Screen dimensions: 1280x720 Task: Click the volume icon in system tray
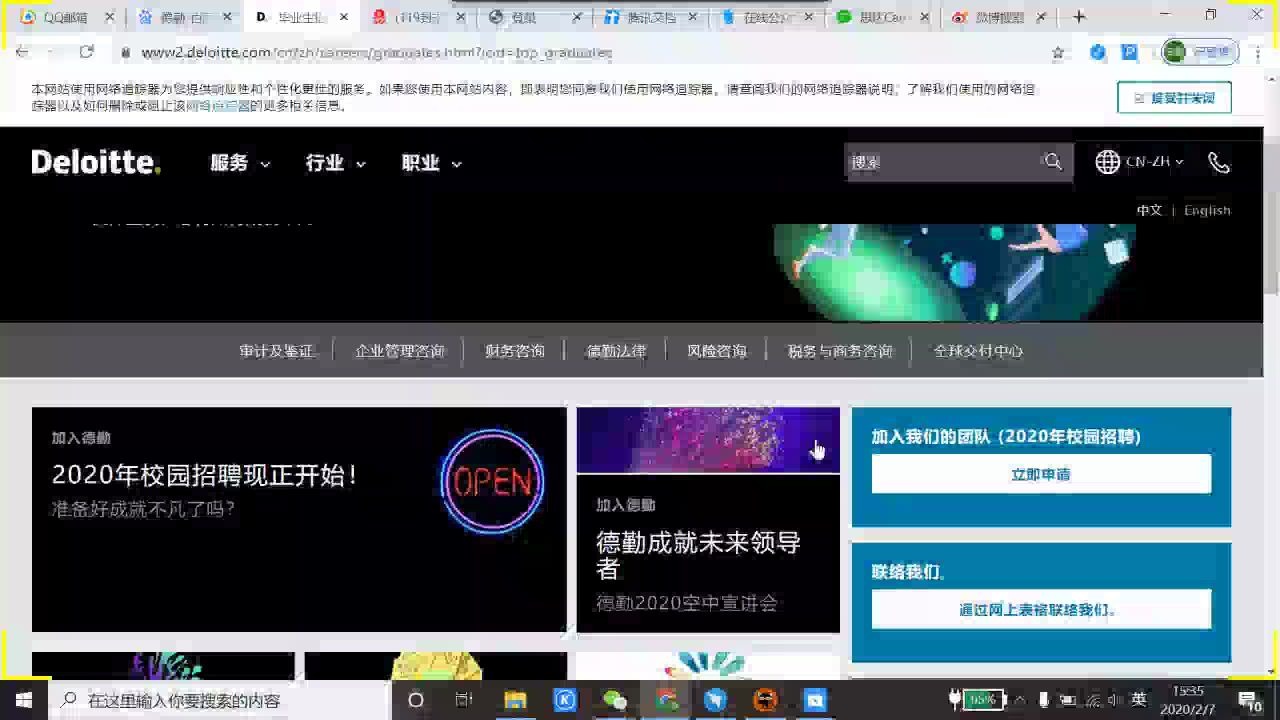(1115, 700)
